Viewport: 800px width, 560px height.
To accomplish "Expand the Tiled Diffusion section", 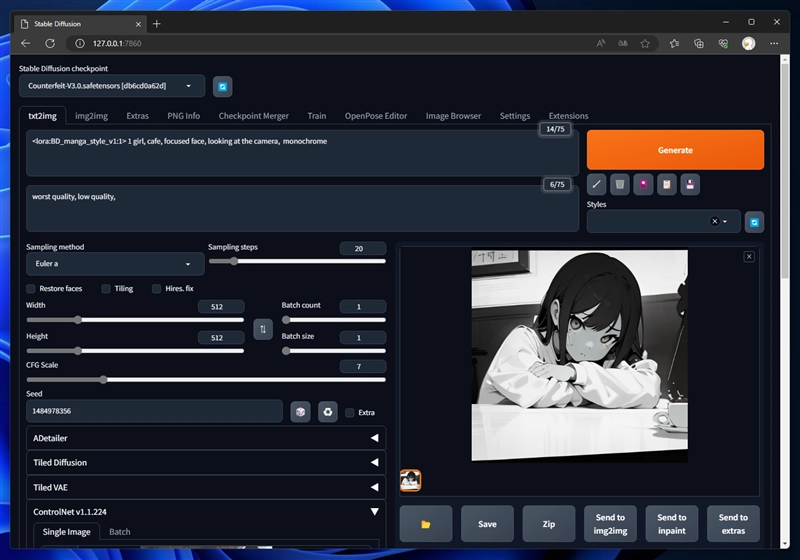I will tap(206, 463).
